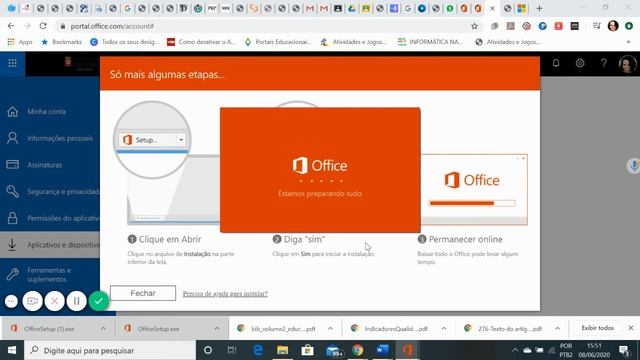Open the account profile picture in Office header
This screenshot has height=360, width=640.
point(627,64)
